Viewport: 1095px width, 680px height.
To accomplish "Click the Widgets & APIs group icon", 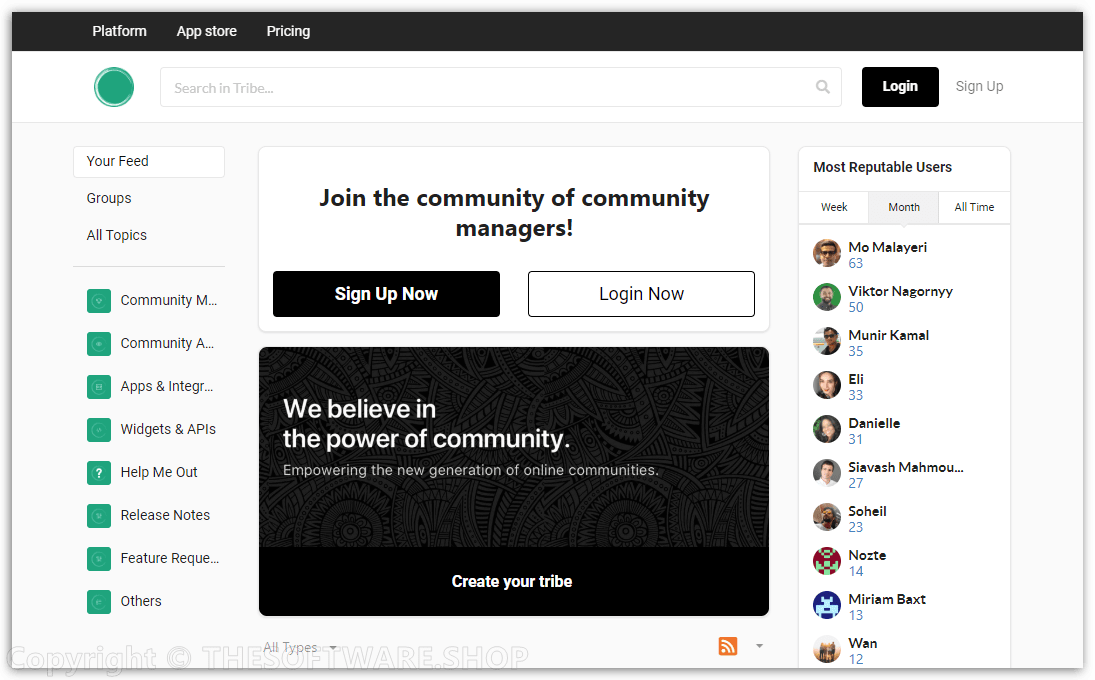I will click(x=99, y=429).
